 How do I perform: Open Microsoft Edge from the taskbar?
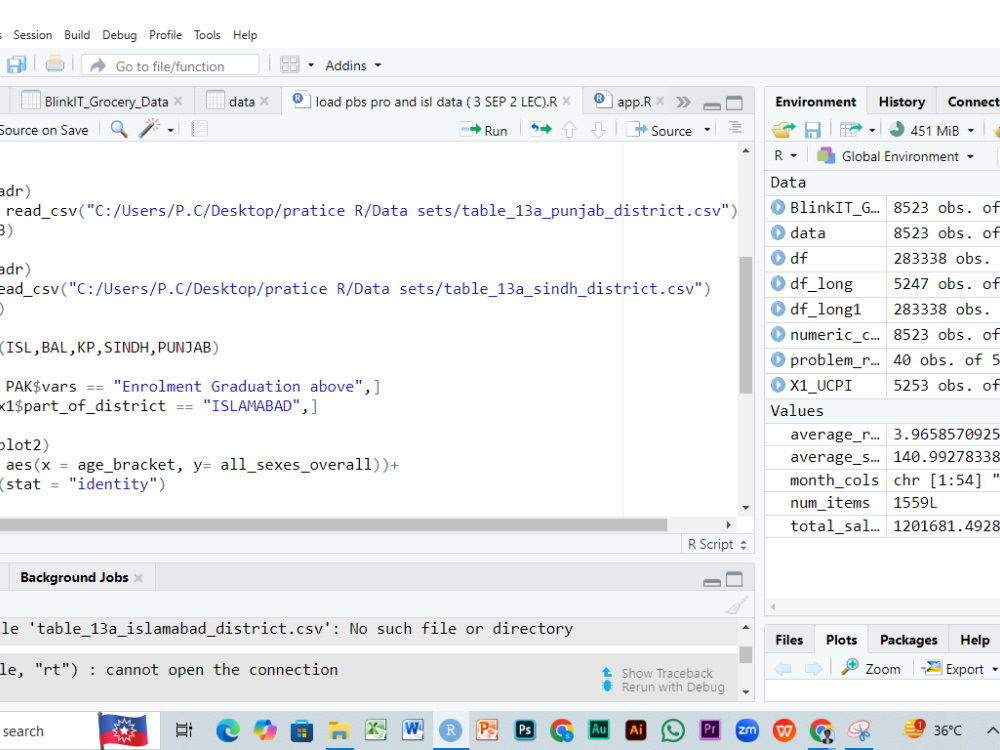227,730
